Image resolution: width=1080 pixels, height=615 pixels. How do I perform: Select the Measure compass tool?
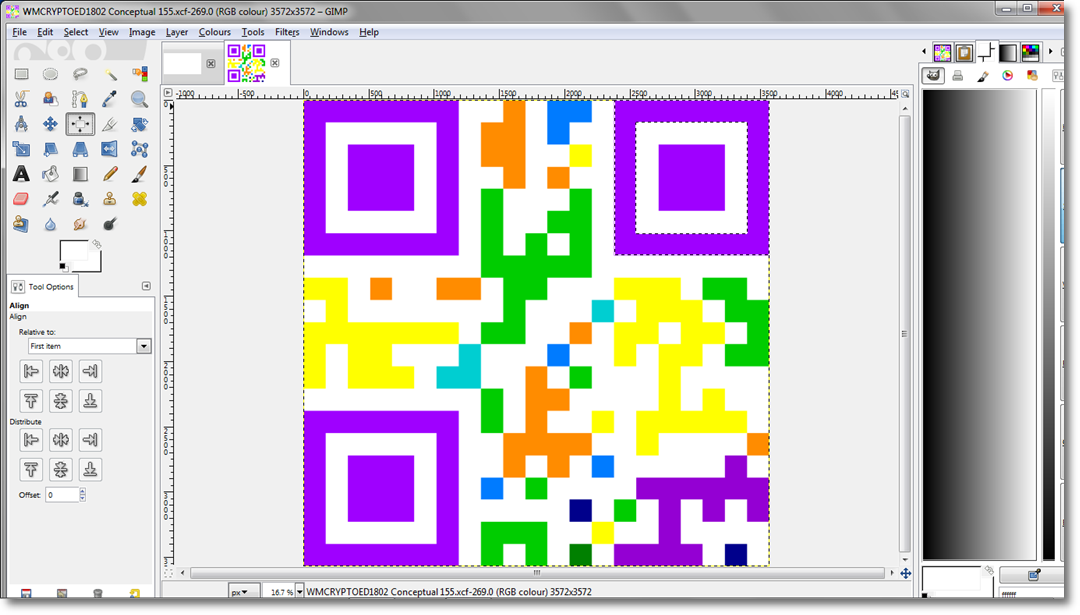[x=21, y=124]
